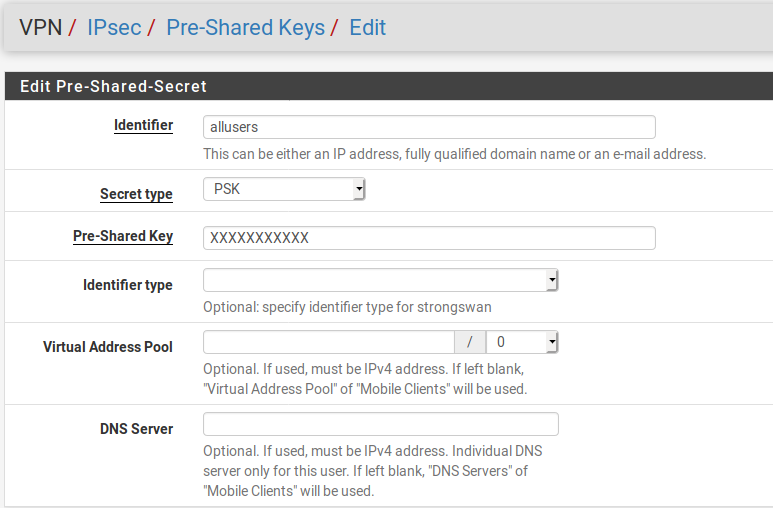Click the underlined Identifier label

(x=143, y=126)
